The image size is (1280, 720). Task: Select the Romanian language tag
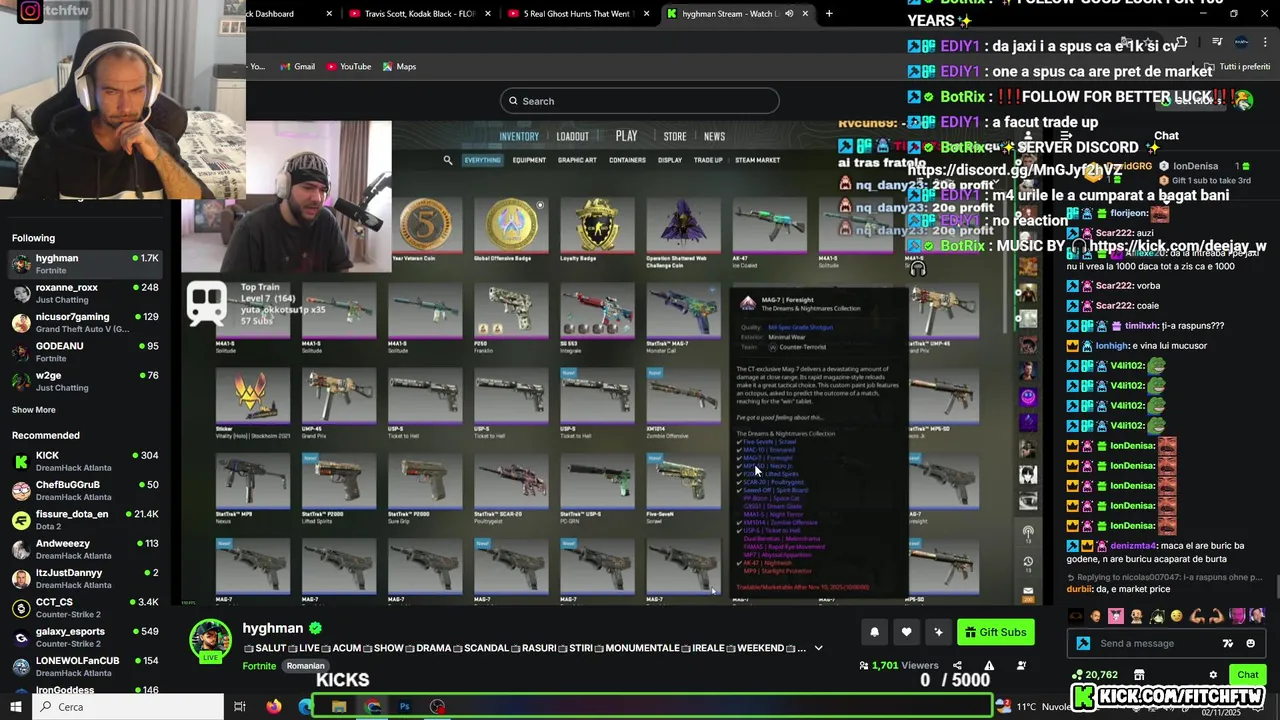[x=305, y=666]
